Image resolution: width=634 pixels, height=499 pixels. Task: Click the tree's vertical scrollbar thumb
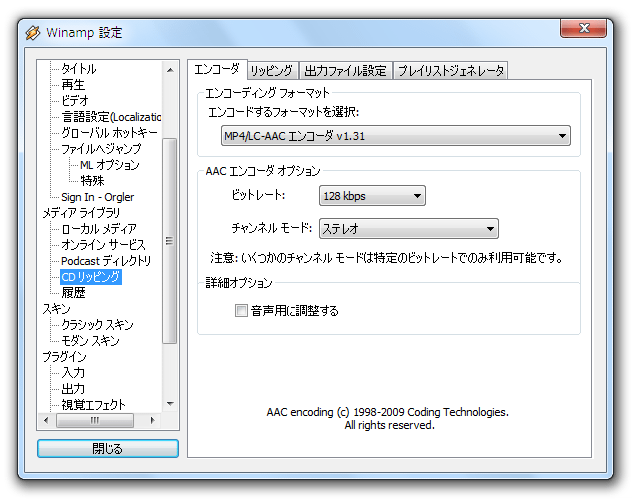pos(169,241)
